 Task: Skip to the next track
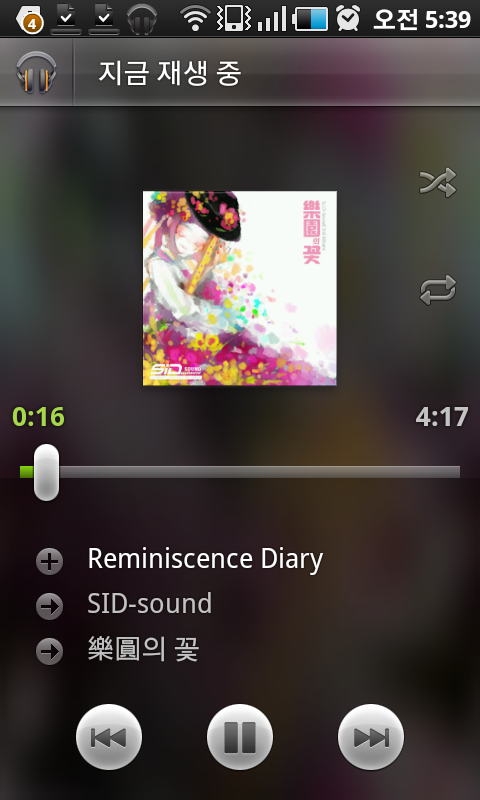tap(371, 737)
